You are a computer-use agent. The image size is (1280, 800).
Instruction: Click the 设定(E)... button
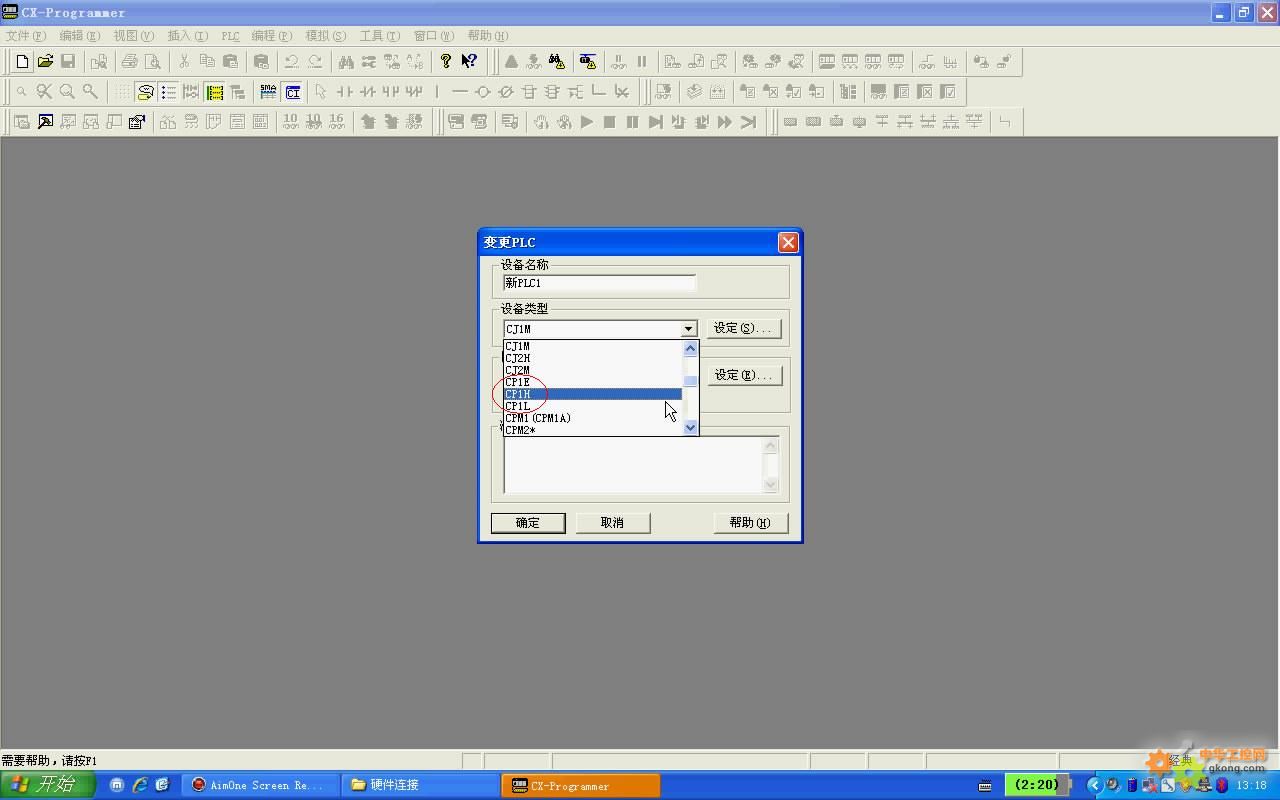tap(744, 375)
